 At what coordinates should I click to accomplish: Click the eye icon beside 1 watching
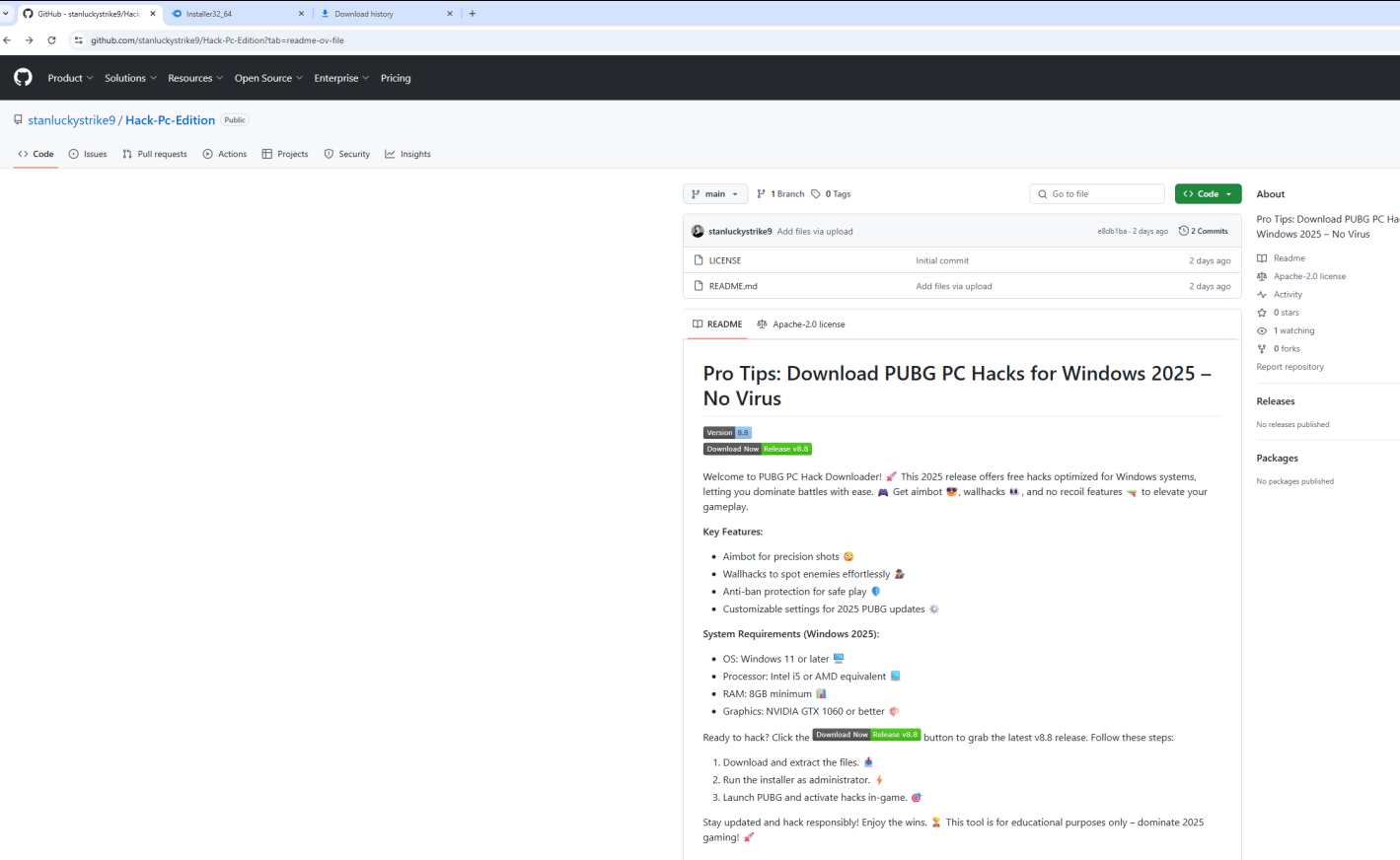pyautogui.click(x=1262, y=331)
